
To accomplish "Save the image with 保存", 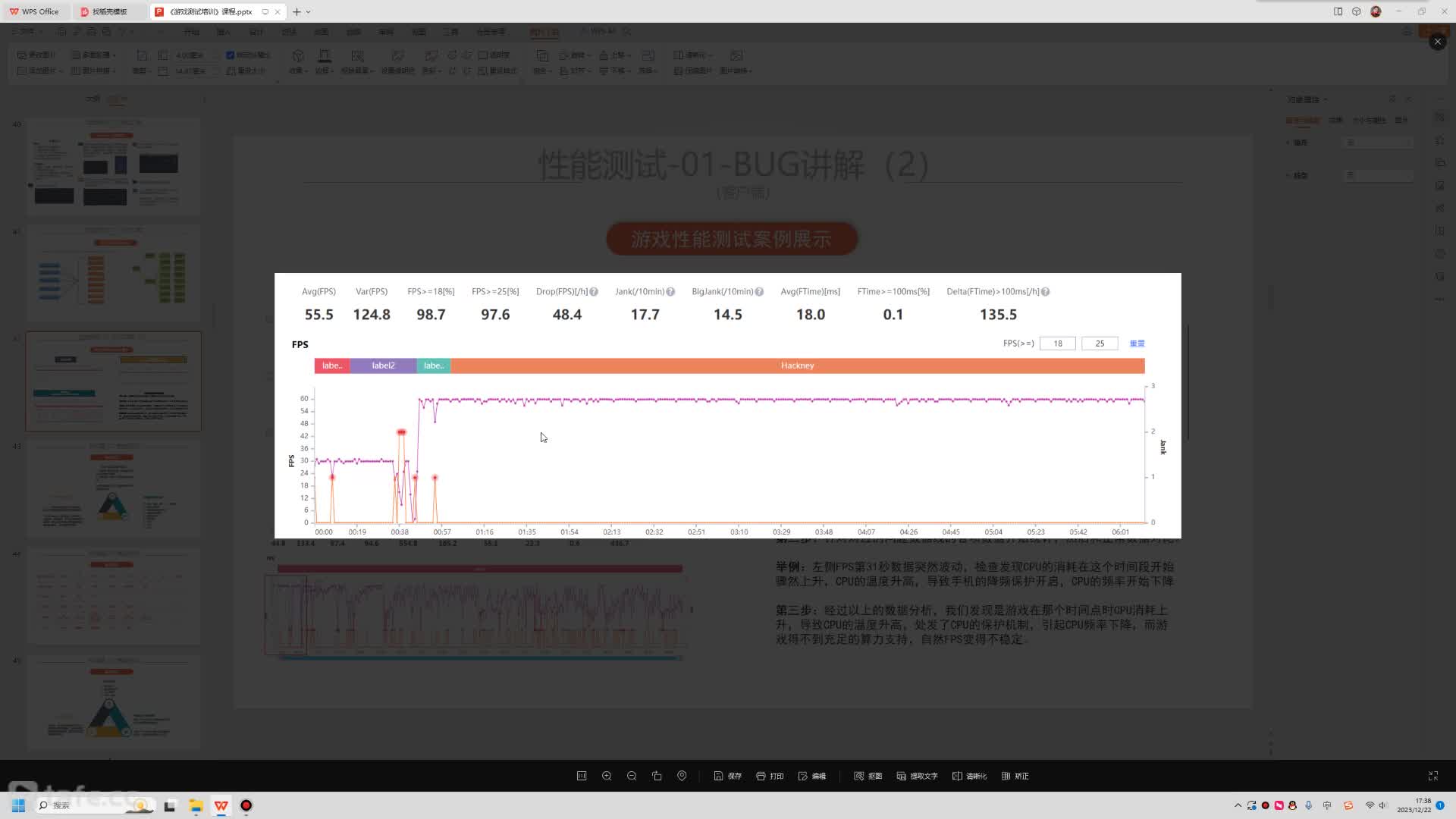I will [727, 776].
